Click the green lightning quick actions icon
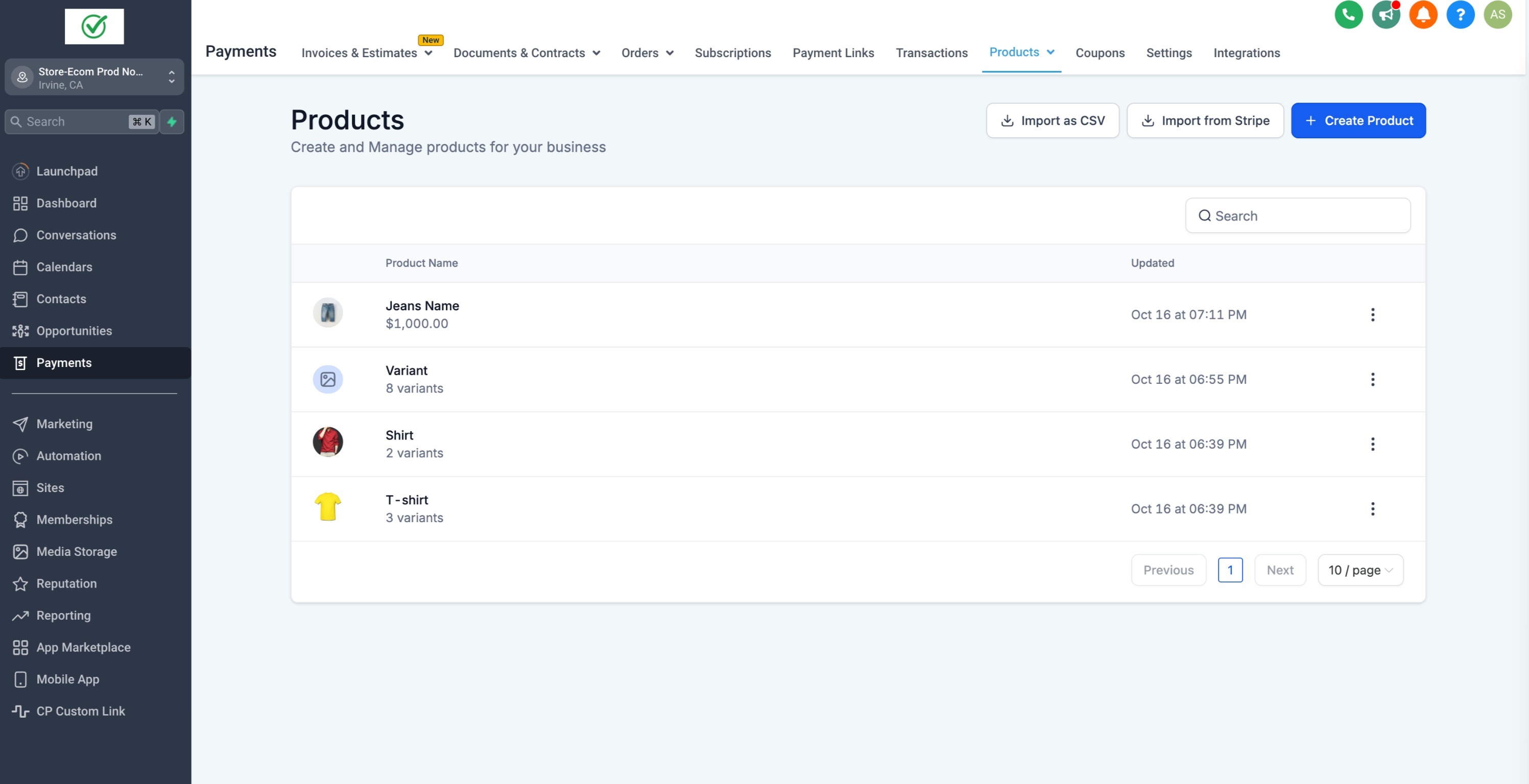Screen dimensions: 1529x784 coord(172,121)
